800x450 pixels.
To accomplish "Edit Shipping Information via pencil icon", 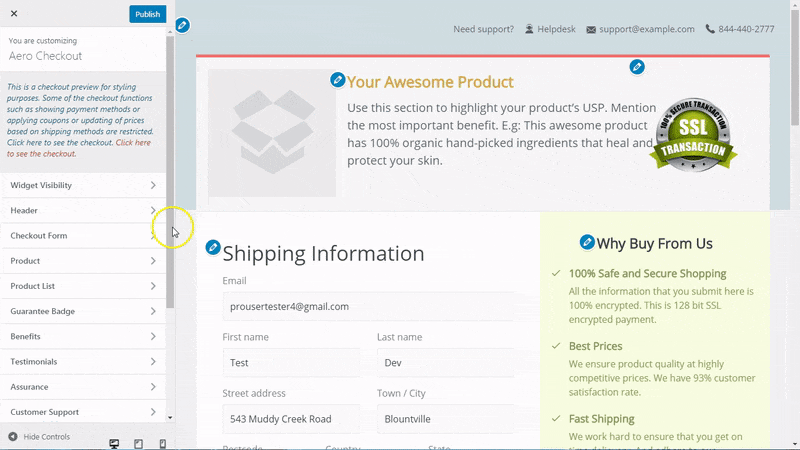I will [x=213, y=247].
